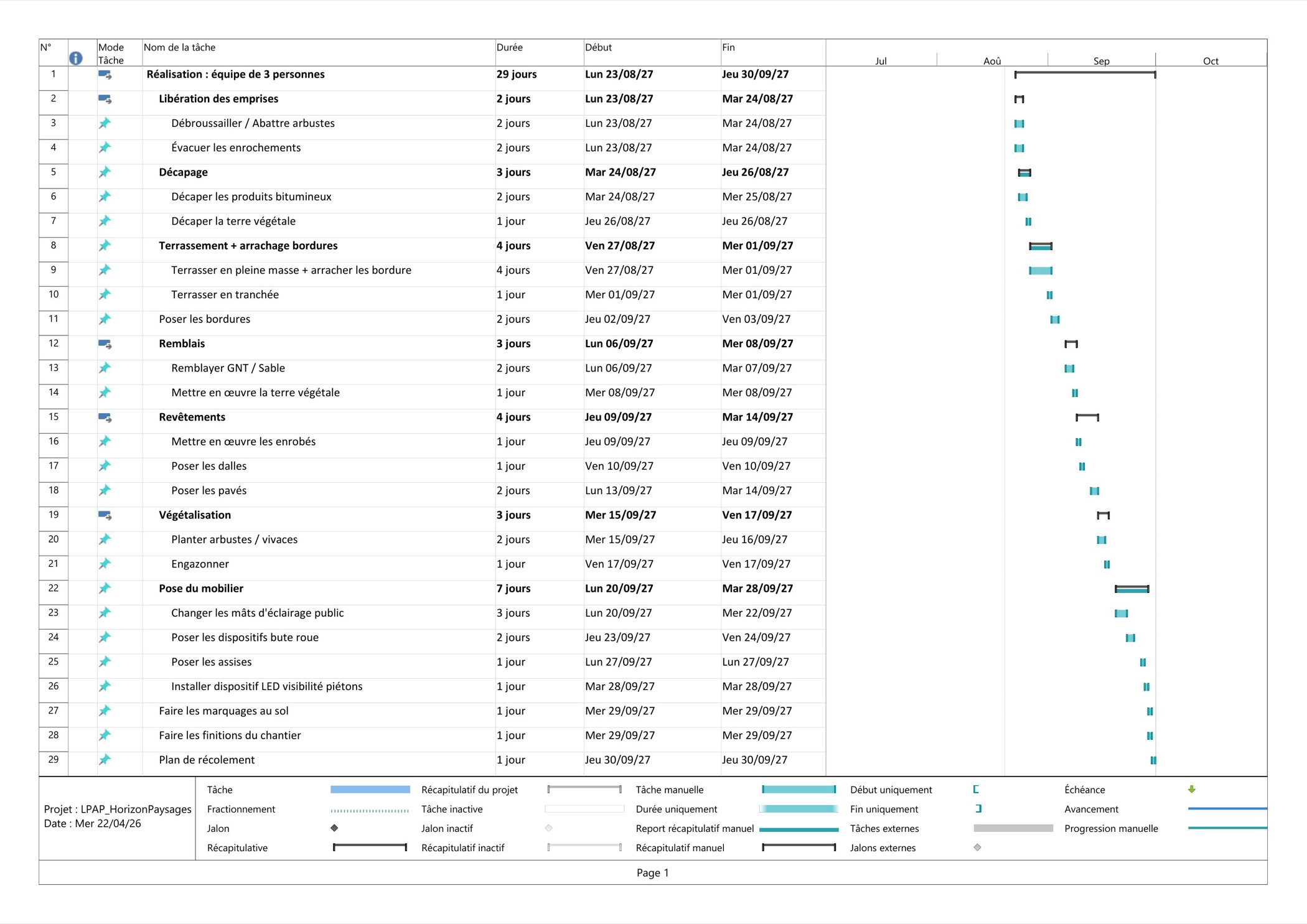The image size is (1307, 924).
Task: Select the Nom de la tâche column header
Action: (319, 53)
